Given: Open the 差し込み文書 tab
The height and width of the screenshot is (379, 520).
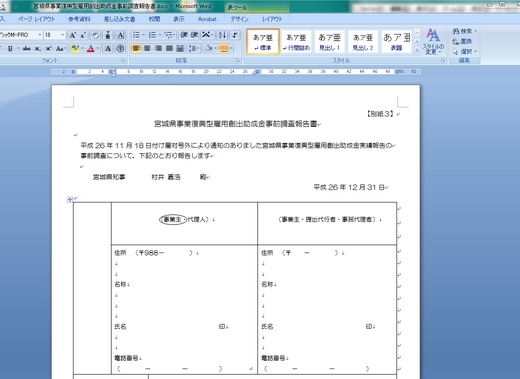Looking at the screenshot, I should click(119, 19).
